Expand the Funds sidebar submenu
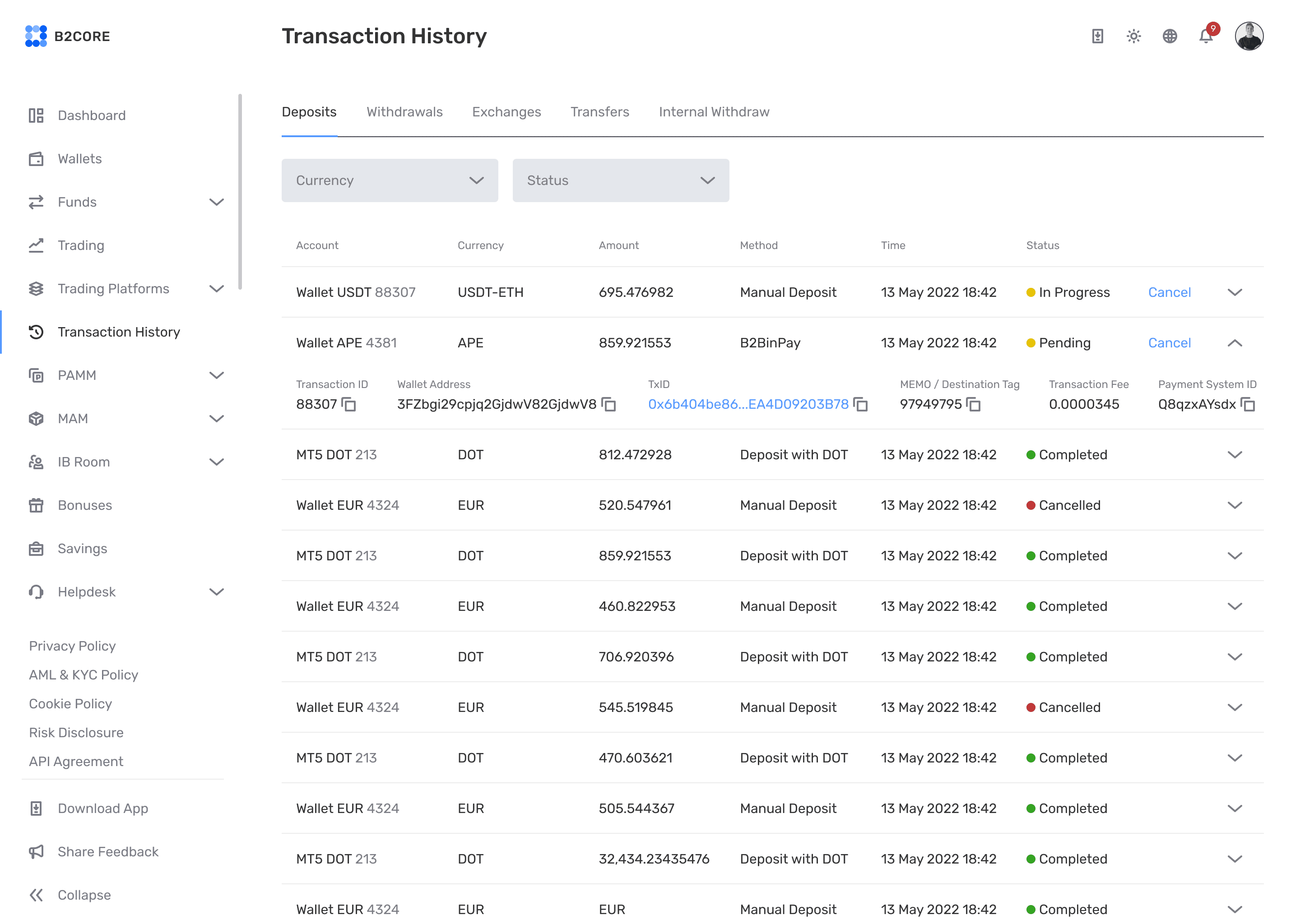Viewport: 1300px width, 924px height. coord(216,202)
